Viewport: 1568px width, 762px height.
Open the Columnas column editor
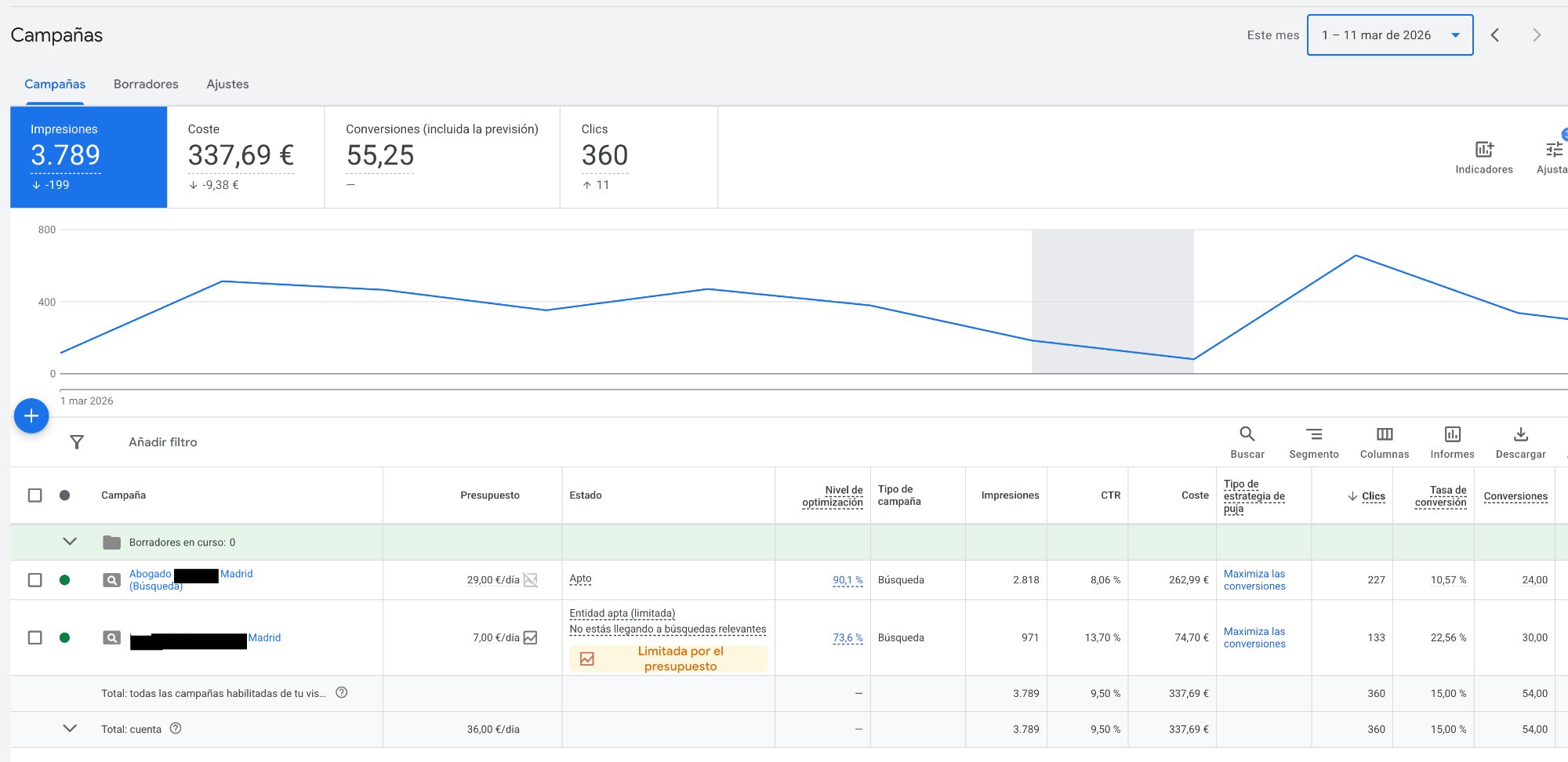pyautogui.click(x=1385, y=434)
